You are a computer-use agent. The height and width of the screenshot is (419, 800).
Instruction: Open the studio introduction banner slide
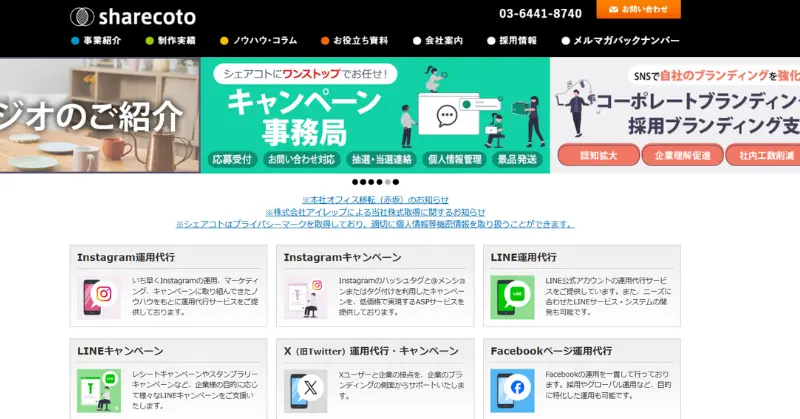pyautogui.click(x=100, y=115)
